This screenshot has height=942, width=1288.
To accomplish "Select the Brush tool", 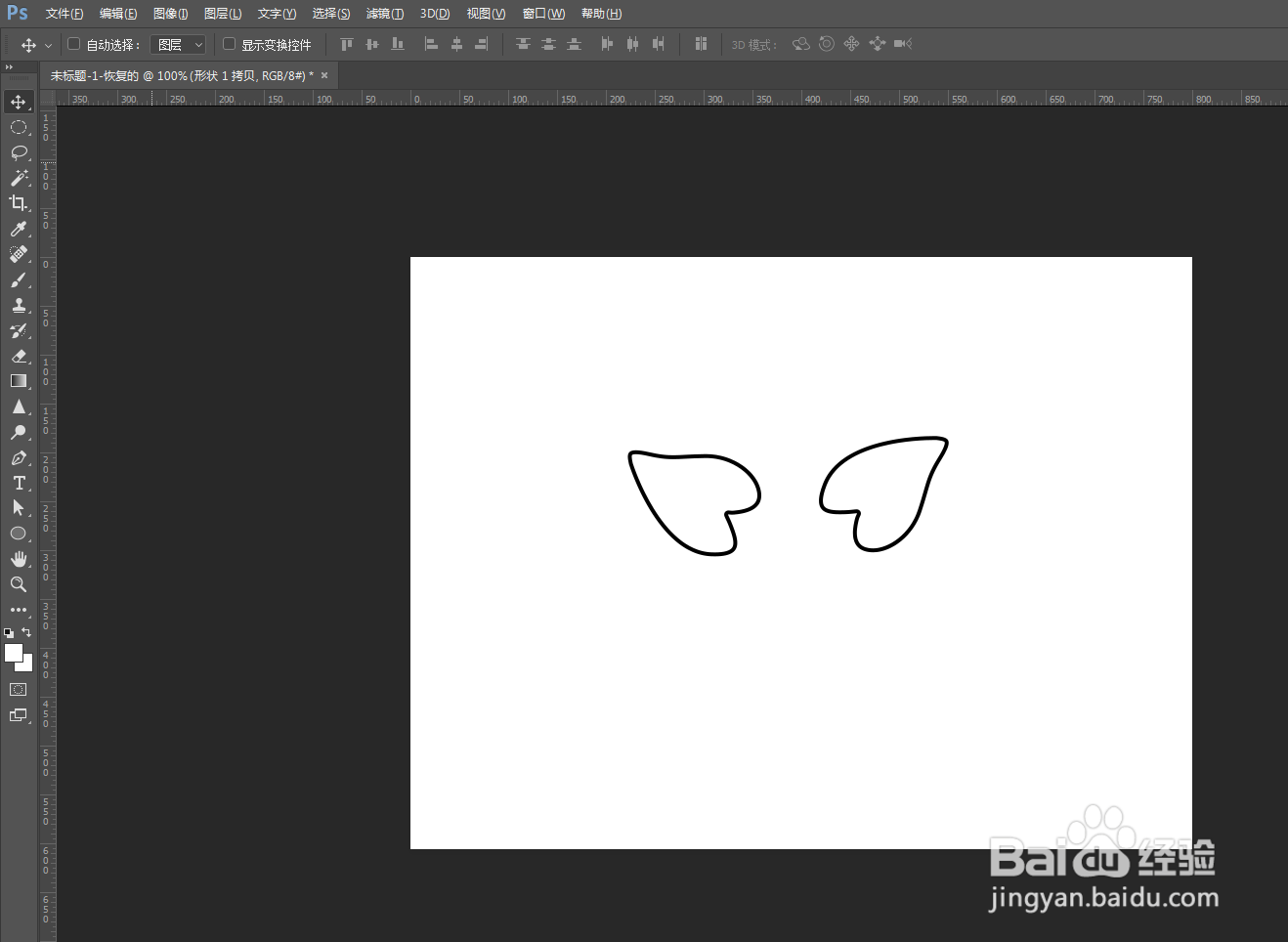I will 19,279.
